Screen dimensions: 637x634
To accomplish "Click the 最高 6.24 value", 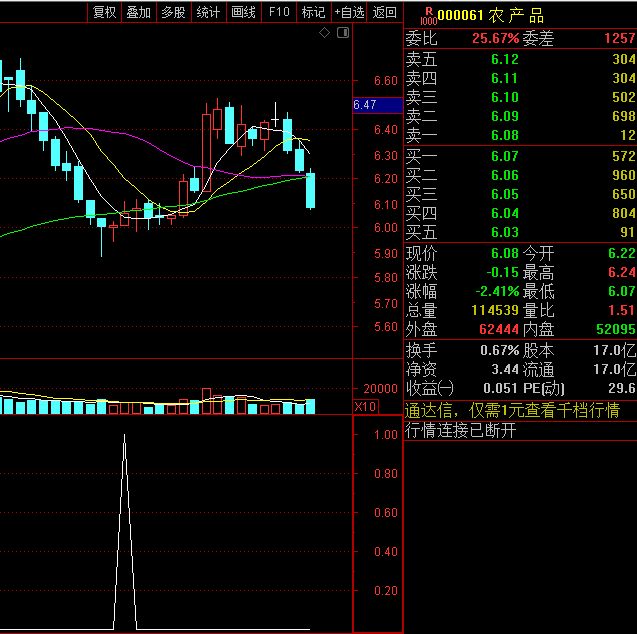I will pos(622,272).
